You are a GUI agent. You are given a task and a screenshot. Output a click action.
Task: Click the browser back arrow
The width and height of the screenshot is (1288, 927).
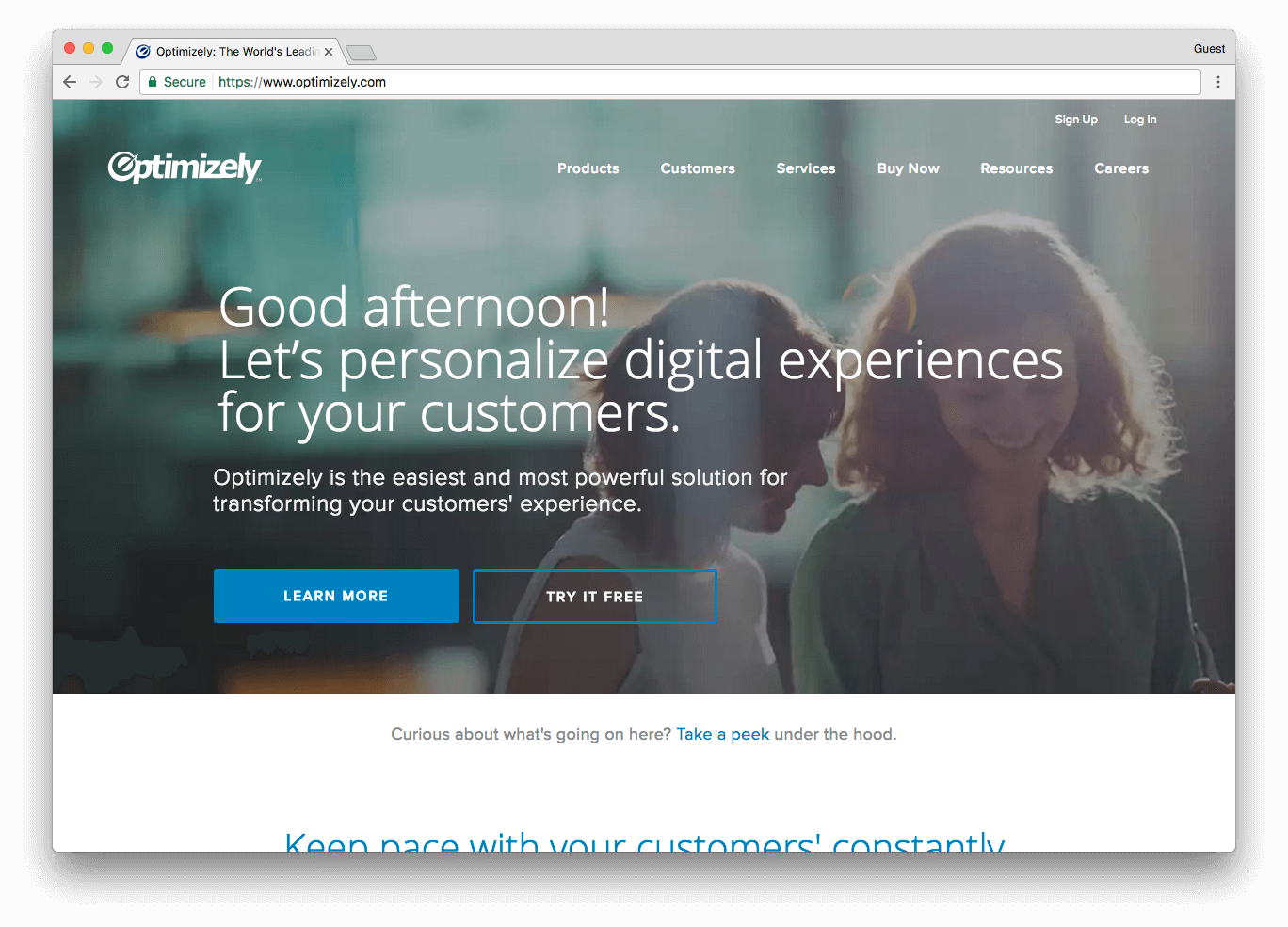pyautogui.click(x=70, y=82)
